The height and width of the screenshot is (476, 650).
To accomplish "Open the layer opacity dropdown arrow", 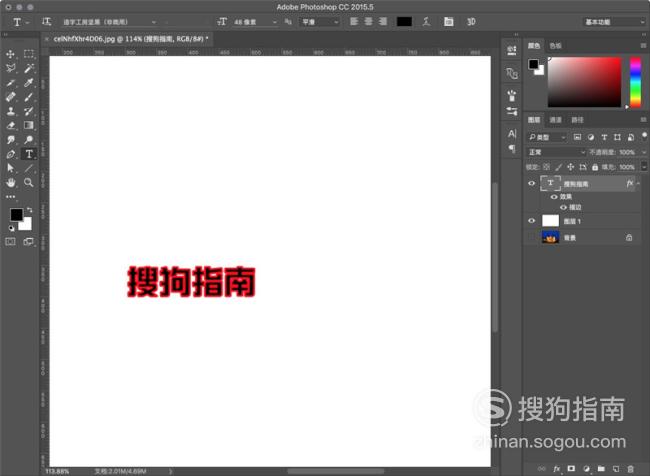I will [x=644, y=152].
